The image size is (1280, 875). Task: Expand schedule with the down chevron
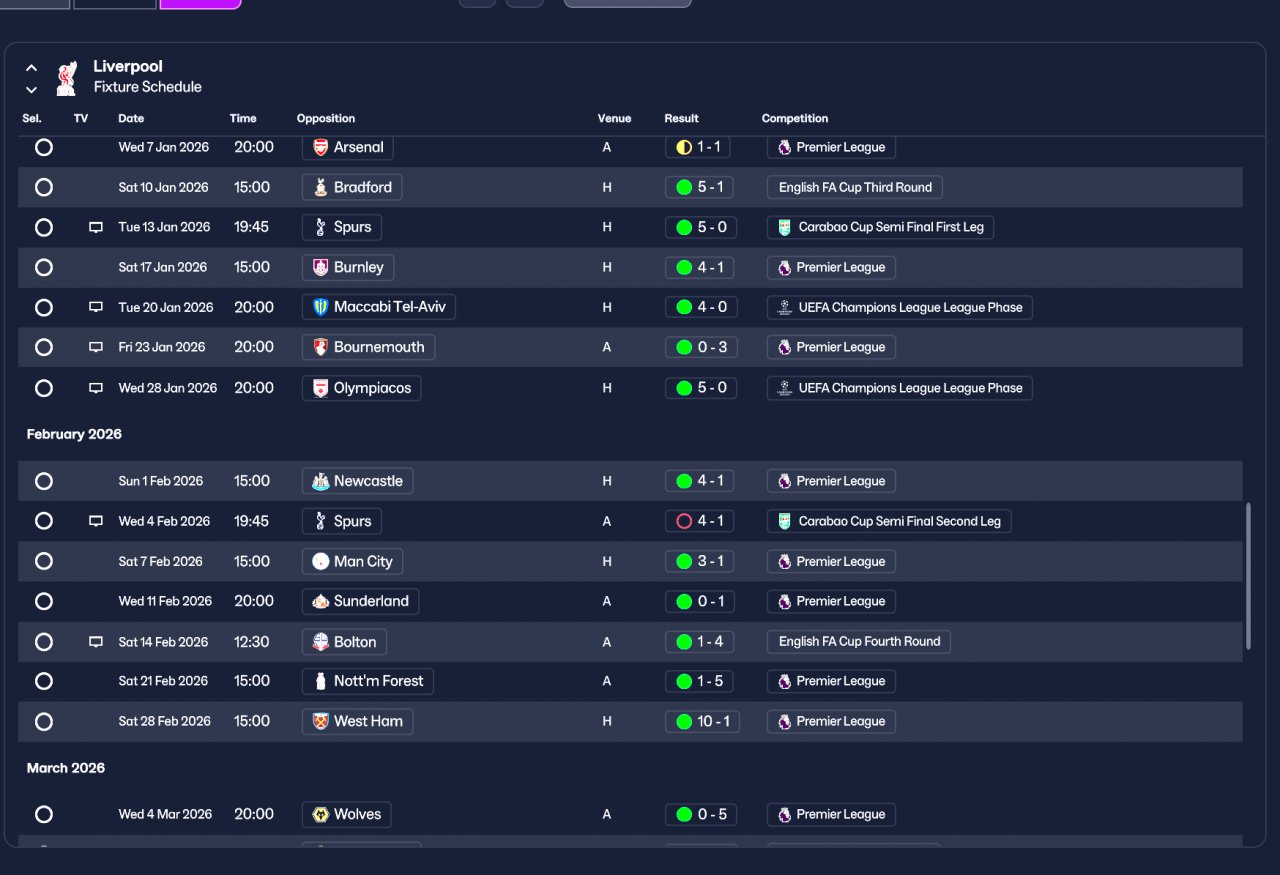[x=31, y=90]
